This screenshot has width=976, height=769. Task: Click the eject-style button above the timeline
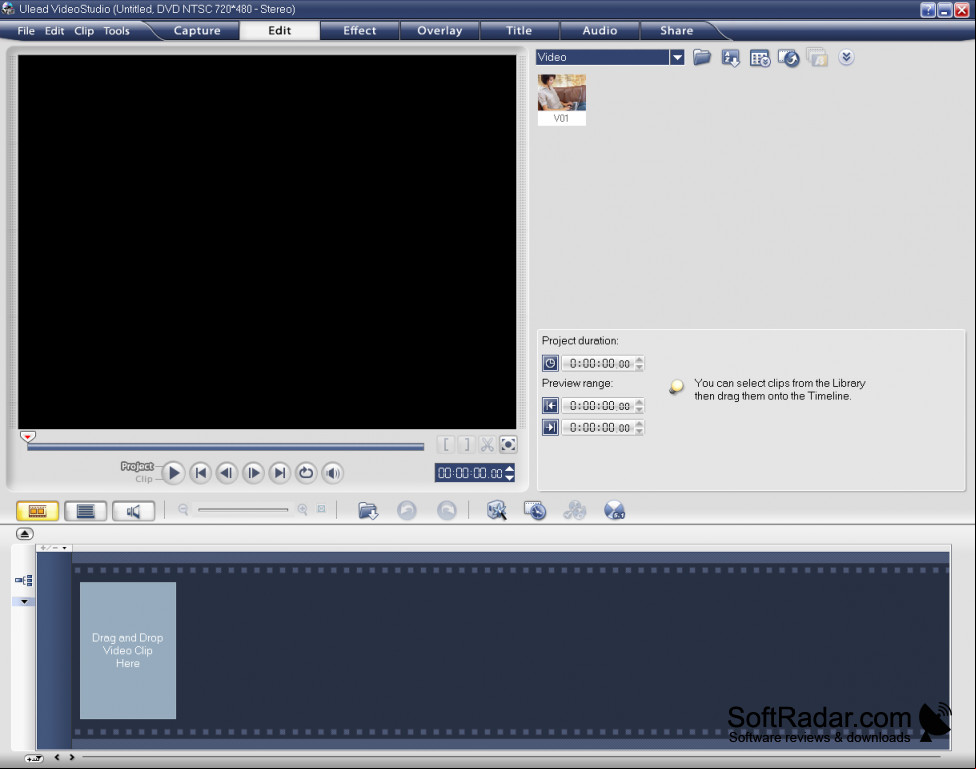click(24, 534)
